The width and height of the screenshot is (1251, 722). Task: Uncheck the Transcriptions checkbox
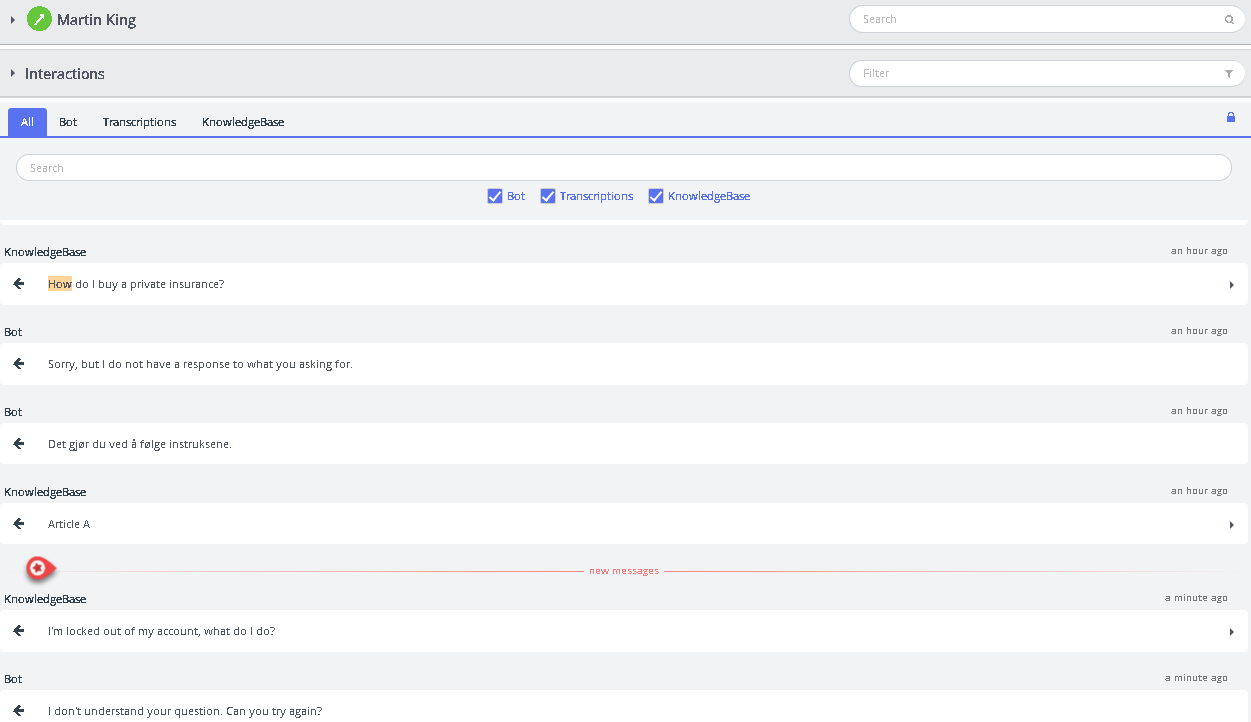[x=547, y=196]
